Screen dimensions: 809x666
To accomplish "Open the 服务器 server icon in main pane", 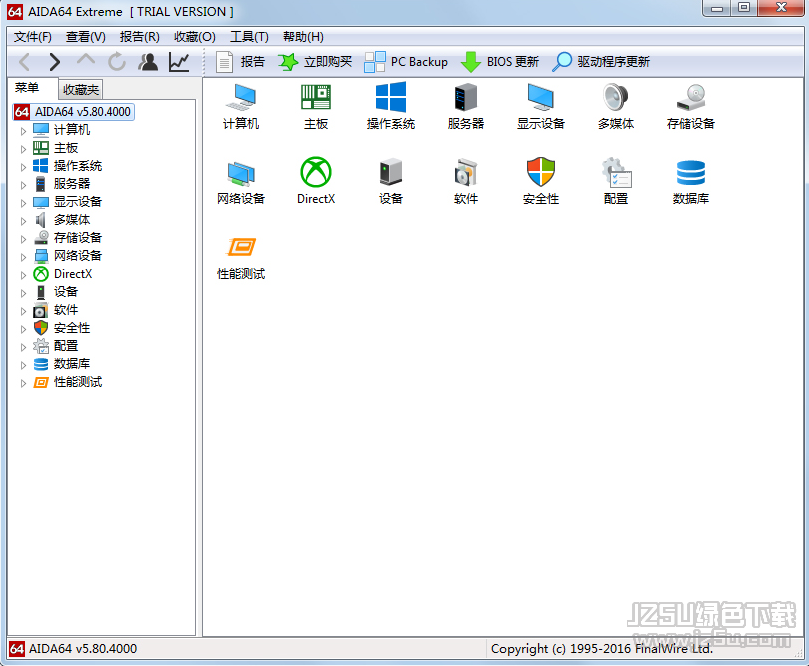I will coord(466,107).
